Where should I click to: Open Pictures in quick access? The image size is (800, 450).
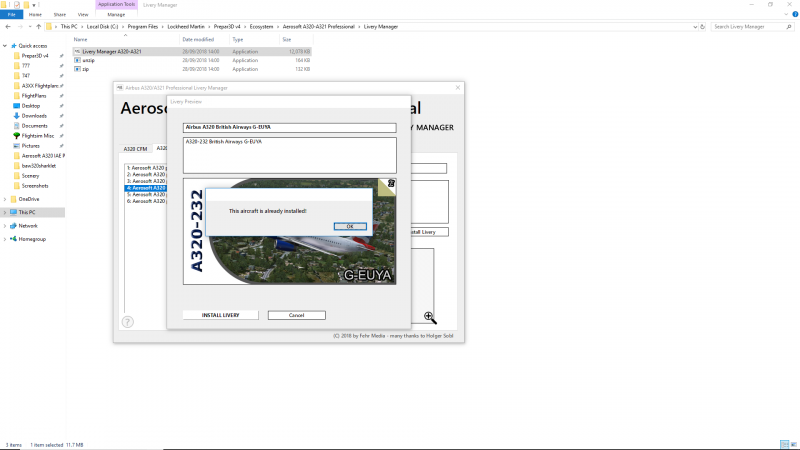(31, 146)
